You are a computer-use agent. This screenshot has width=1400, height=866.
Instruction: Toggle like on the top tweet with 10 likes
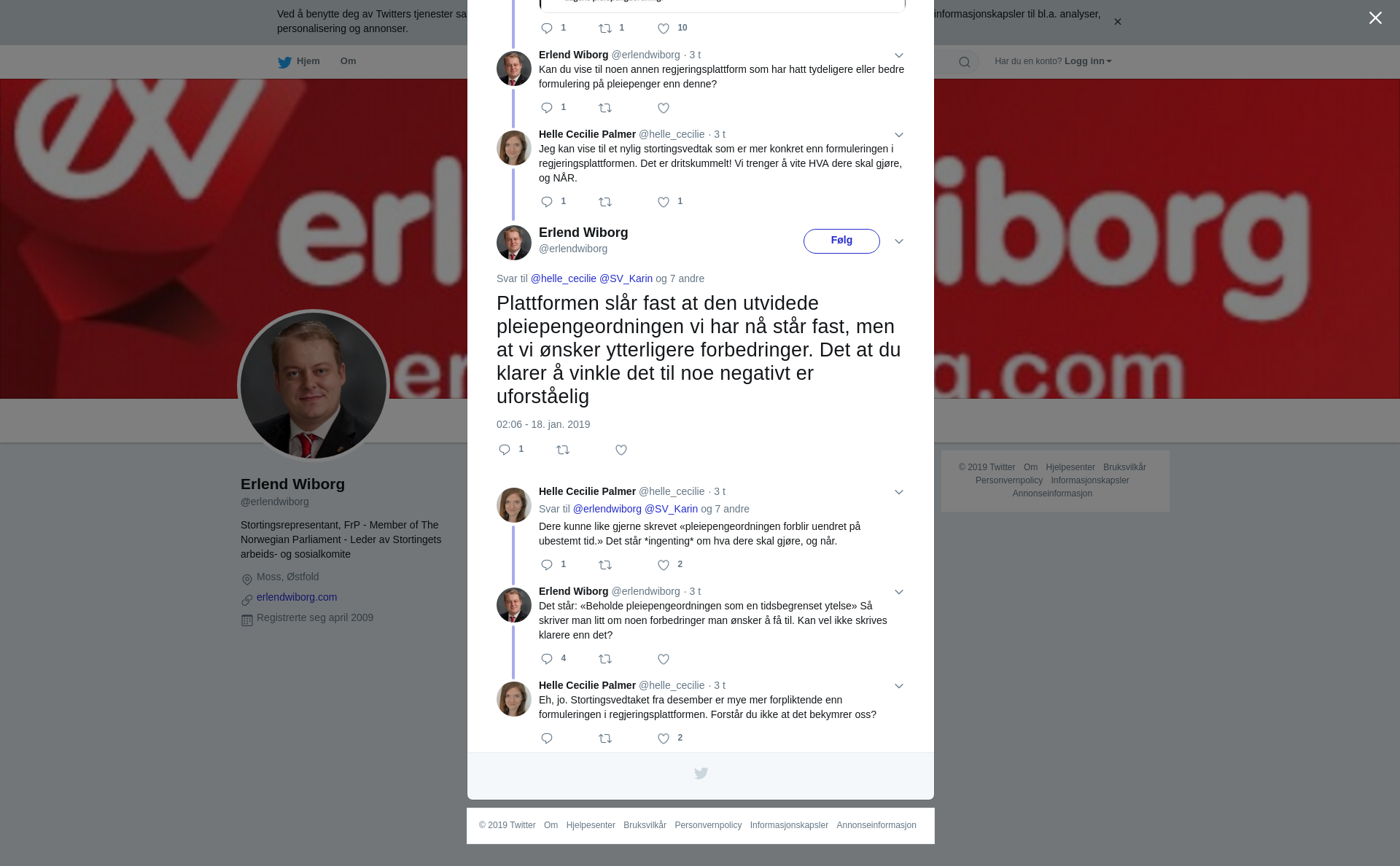[x=672, y=28]
